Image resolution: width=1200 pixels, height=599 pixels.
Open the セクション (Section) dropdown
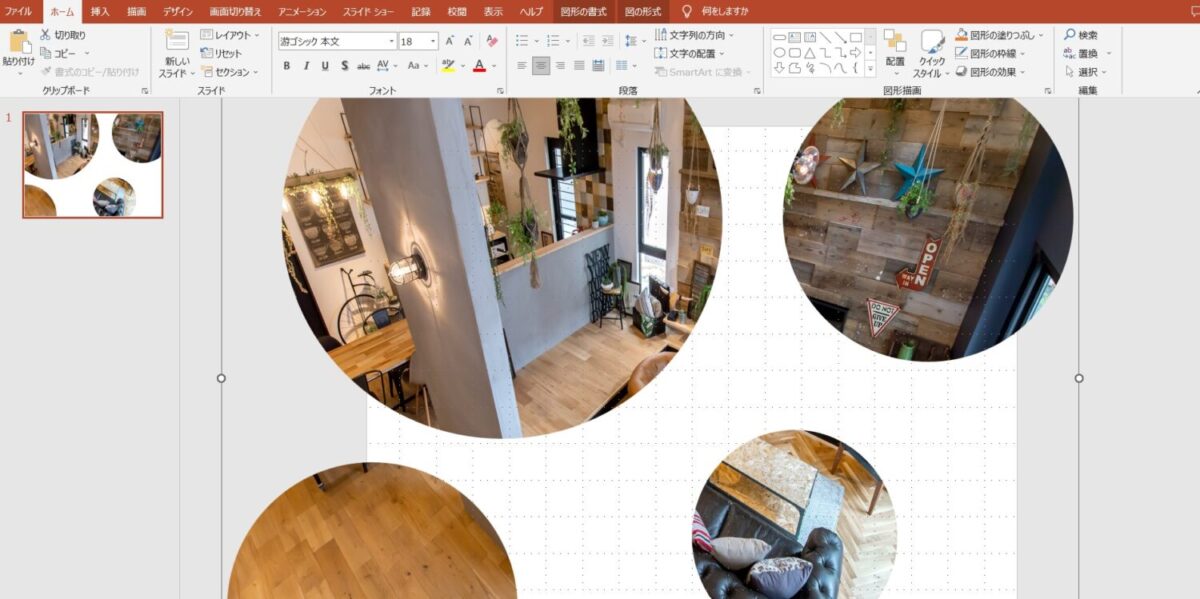(229, 72)
